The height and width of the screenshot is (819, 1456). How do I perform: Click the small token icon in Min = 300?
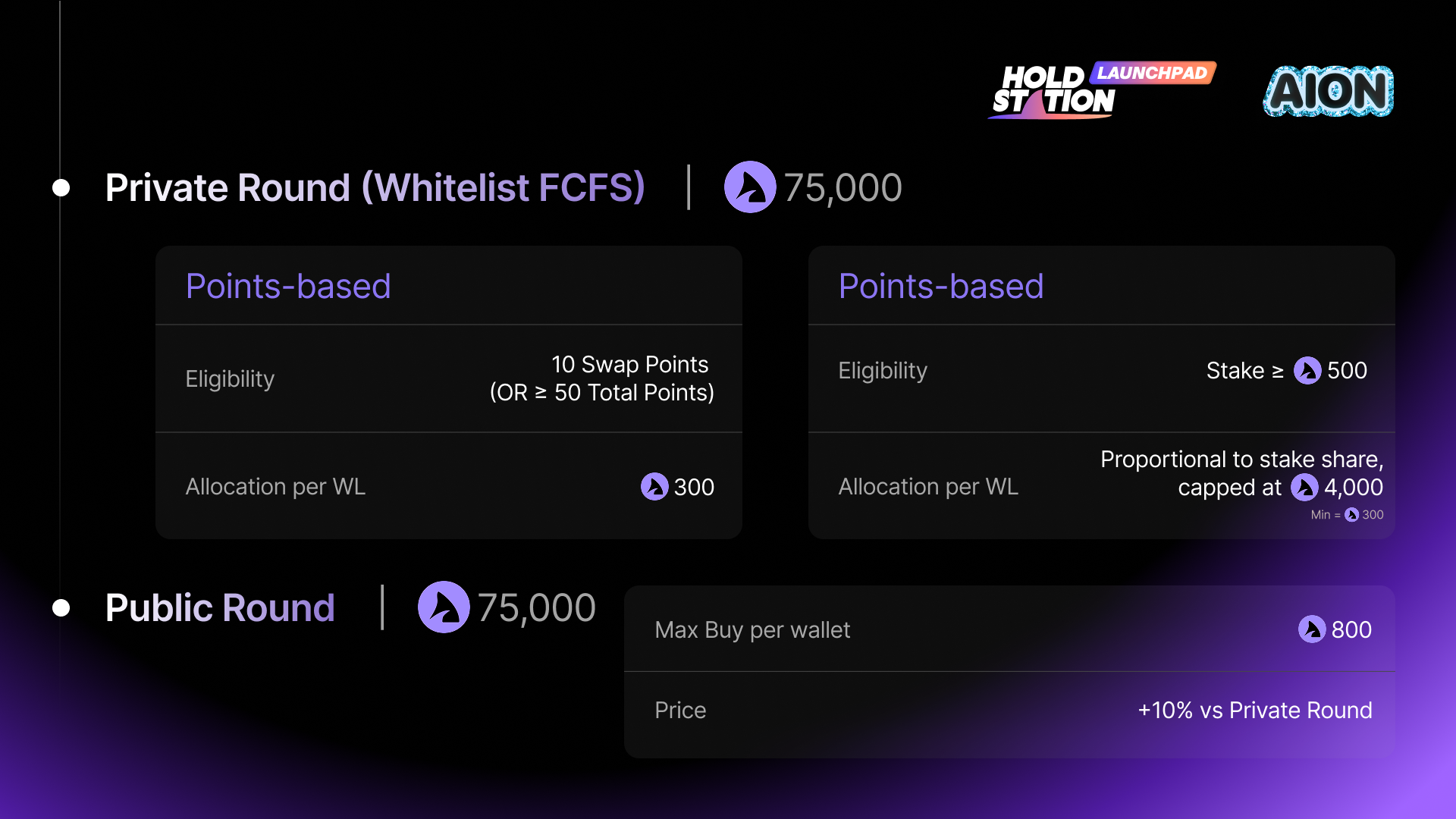click(1352, 515)
